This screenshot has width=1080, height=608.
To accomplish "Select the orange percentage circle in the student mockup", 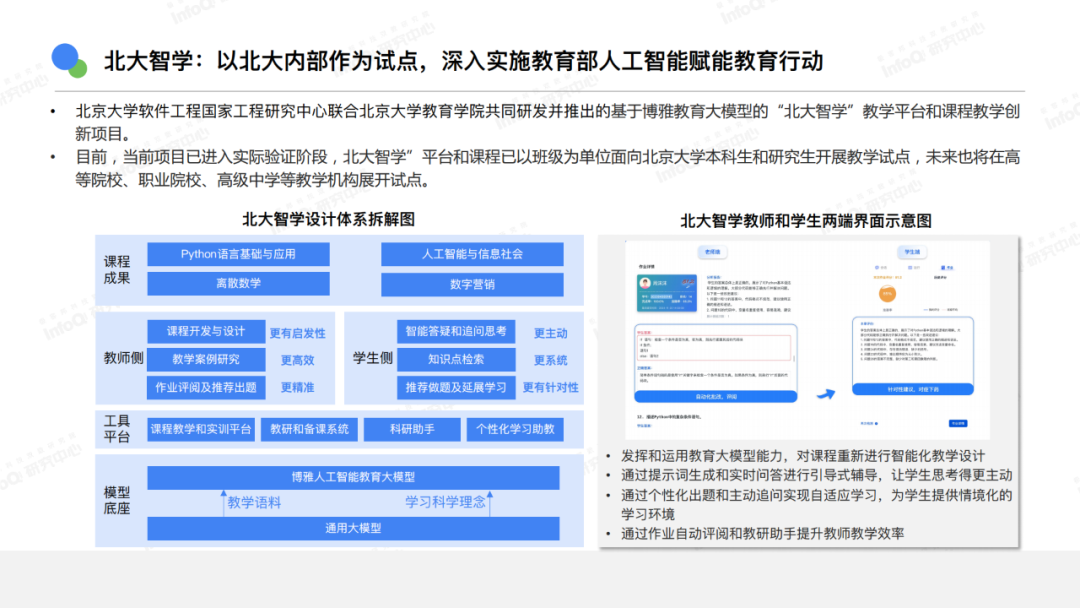I will 887,293.
